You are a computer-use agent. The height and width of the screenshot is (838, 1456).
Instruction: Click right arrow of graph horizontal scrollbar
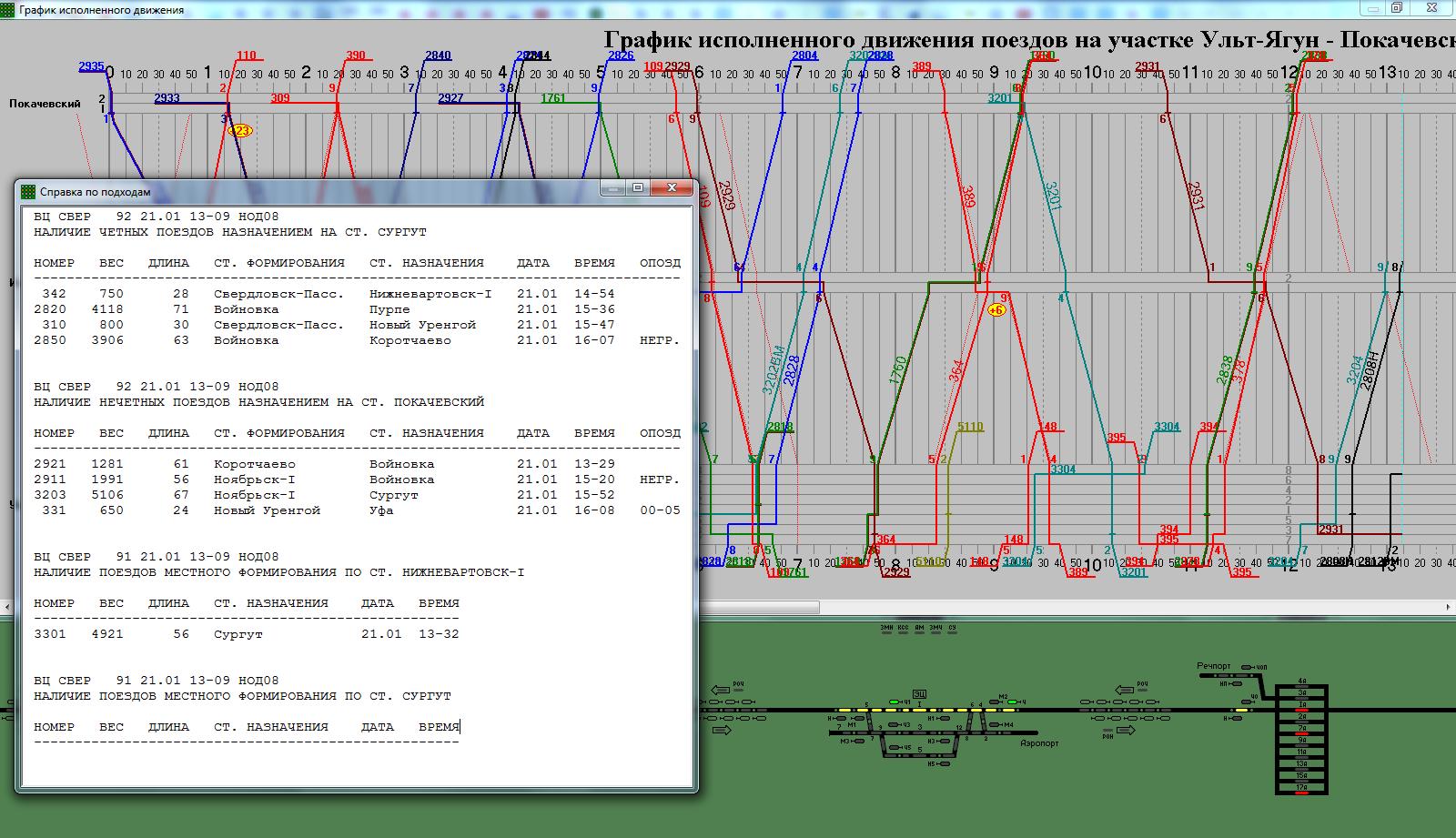pyautogui.click(x=1449, y=607)
